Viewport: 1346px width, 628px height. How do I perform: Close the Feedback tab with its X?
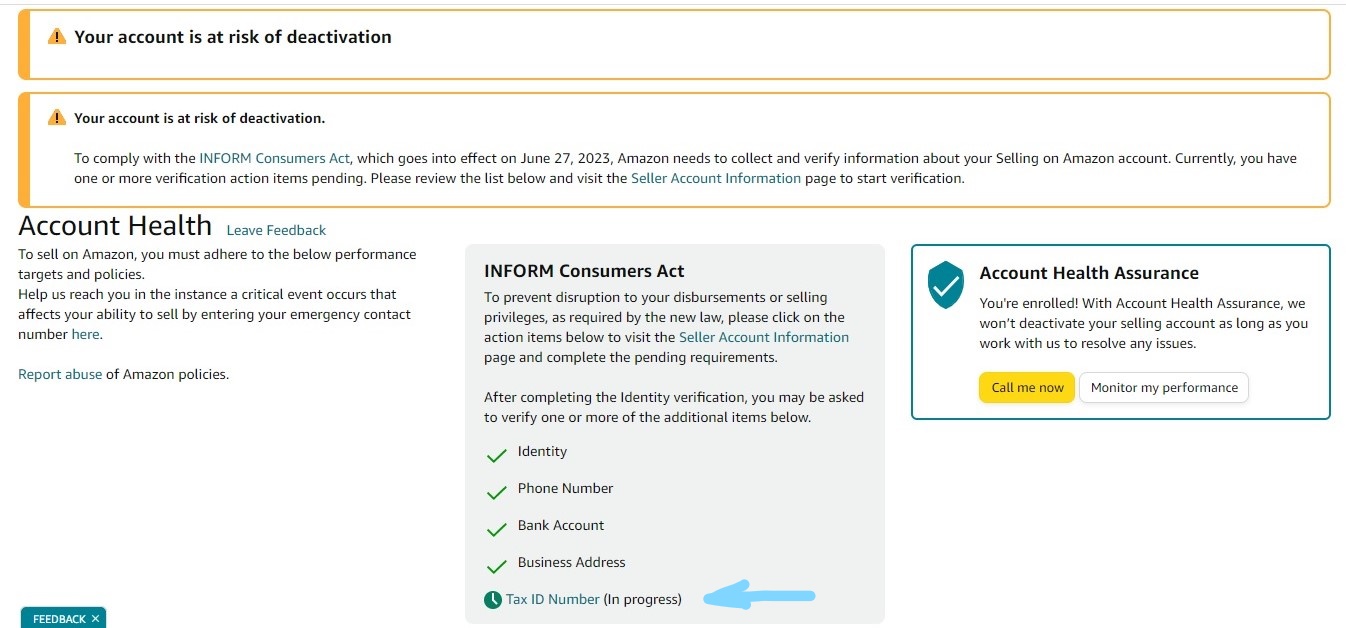tap(95, 619)
